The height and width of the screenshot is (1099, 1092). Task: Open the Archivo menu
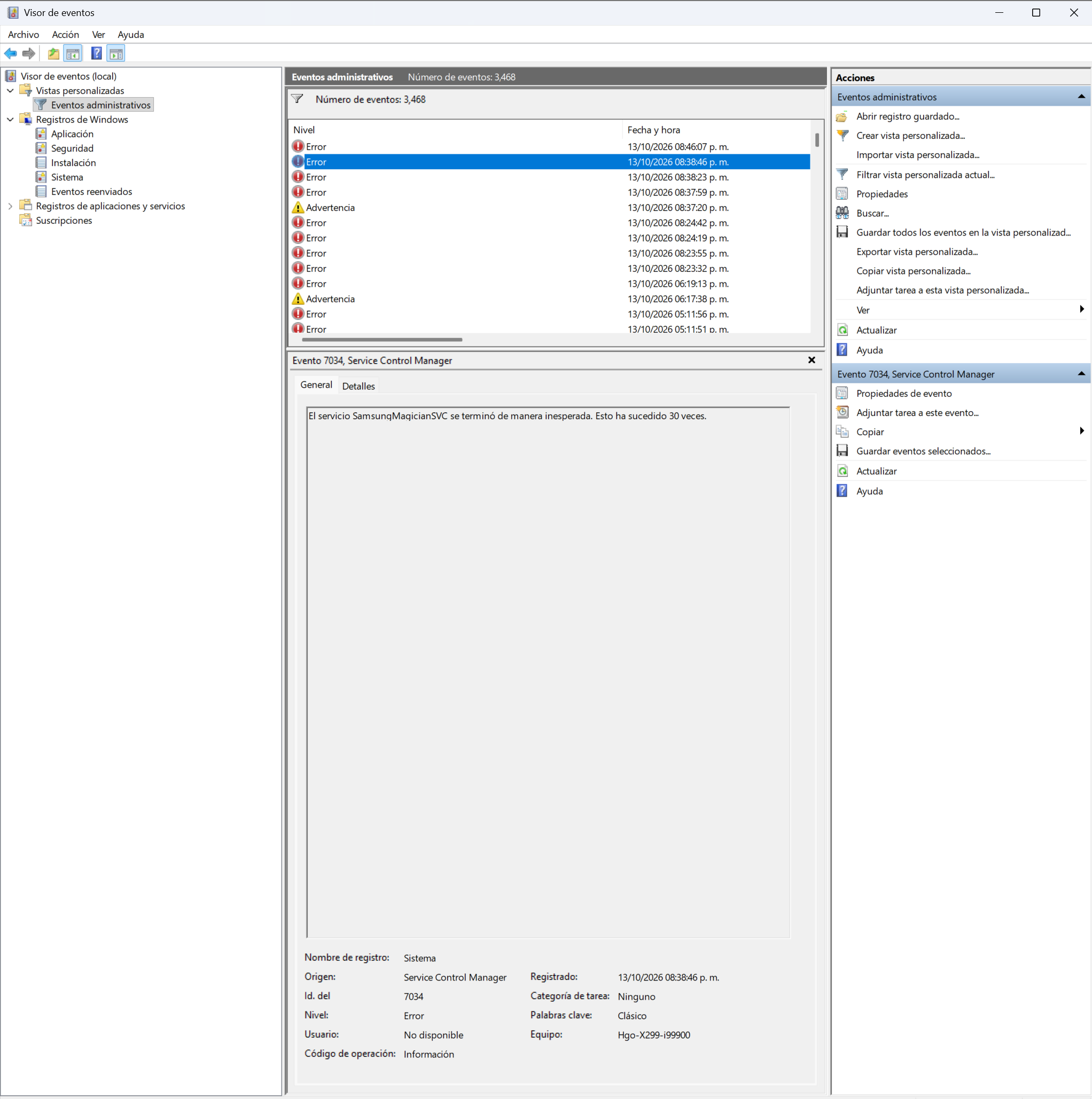[x=24, y=35]
